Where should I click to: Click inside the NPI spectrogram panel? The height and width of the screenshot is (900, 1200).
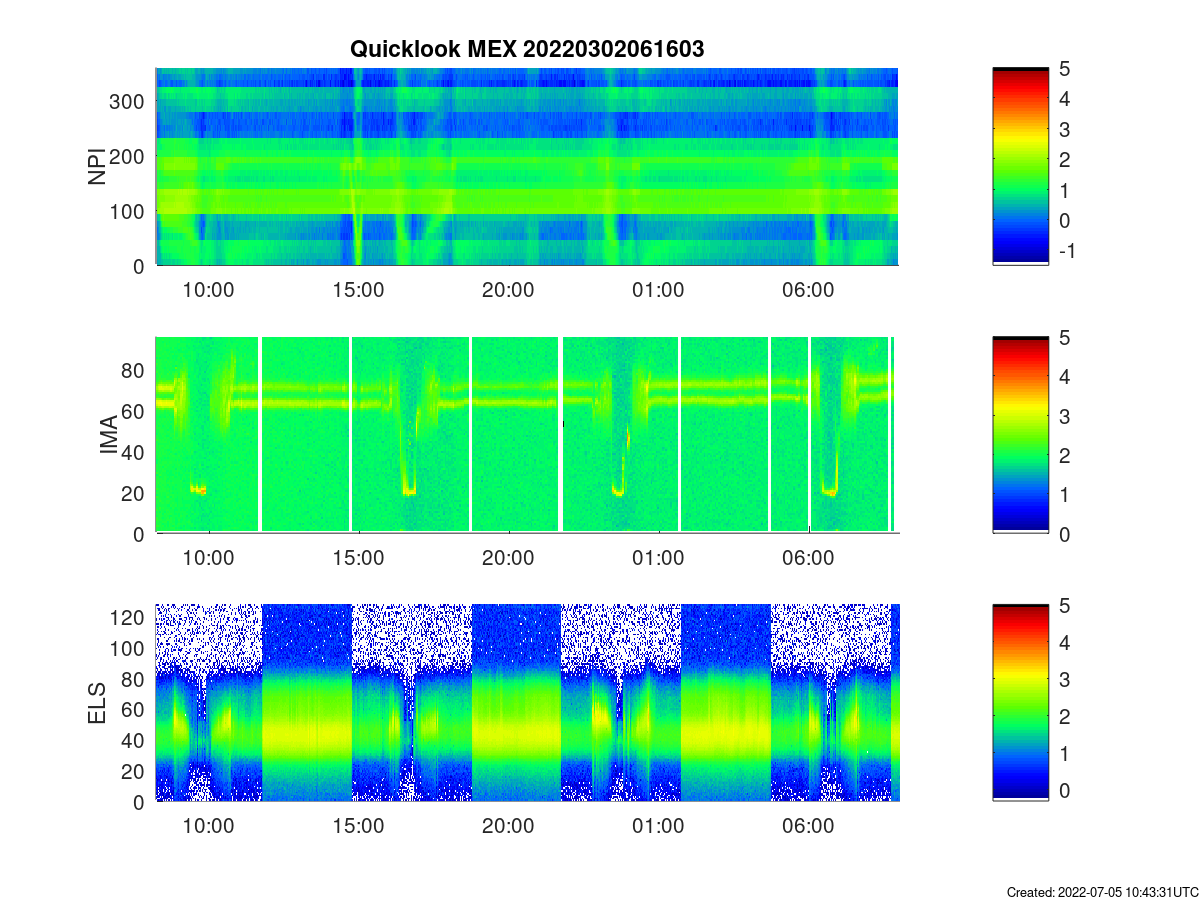527,166
